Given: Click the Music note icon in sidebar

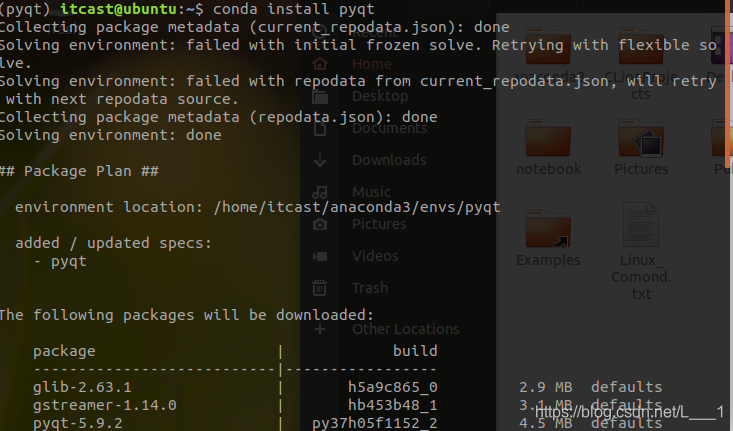Looking at the screenshot, I should (x=320, y=192).
